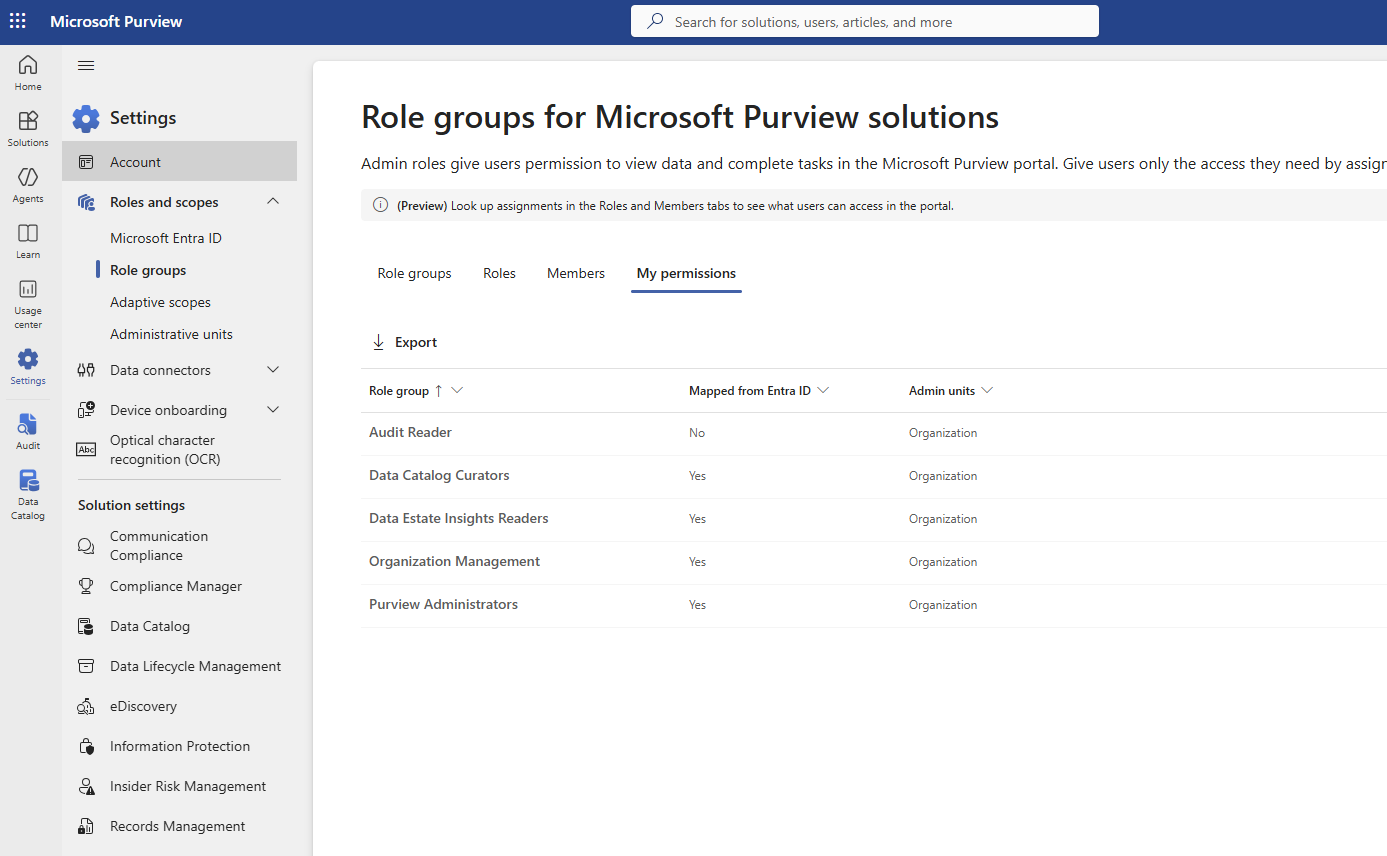Open Solutions in left rail
The image size is (1387, 856).
pos(28,129)
